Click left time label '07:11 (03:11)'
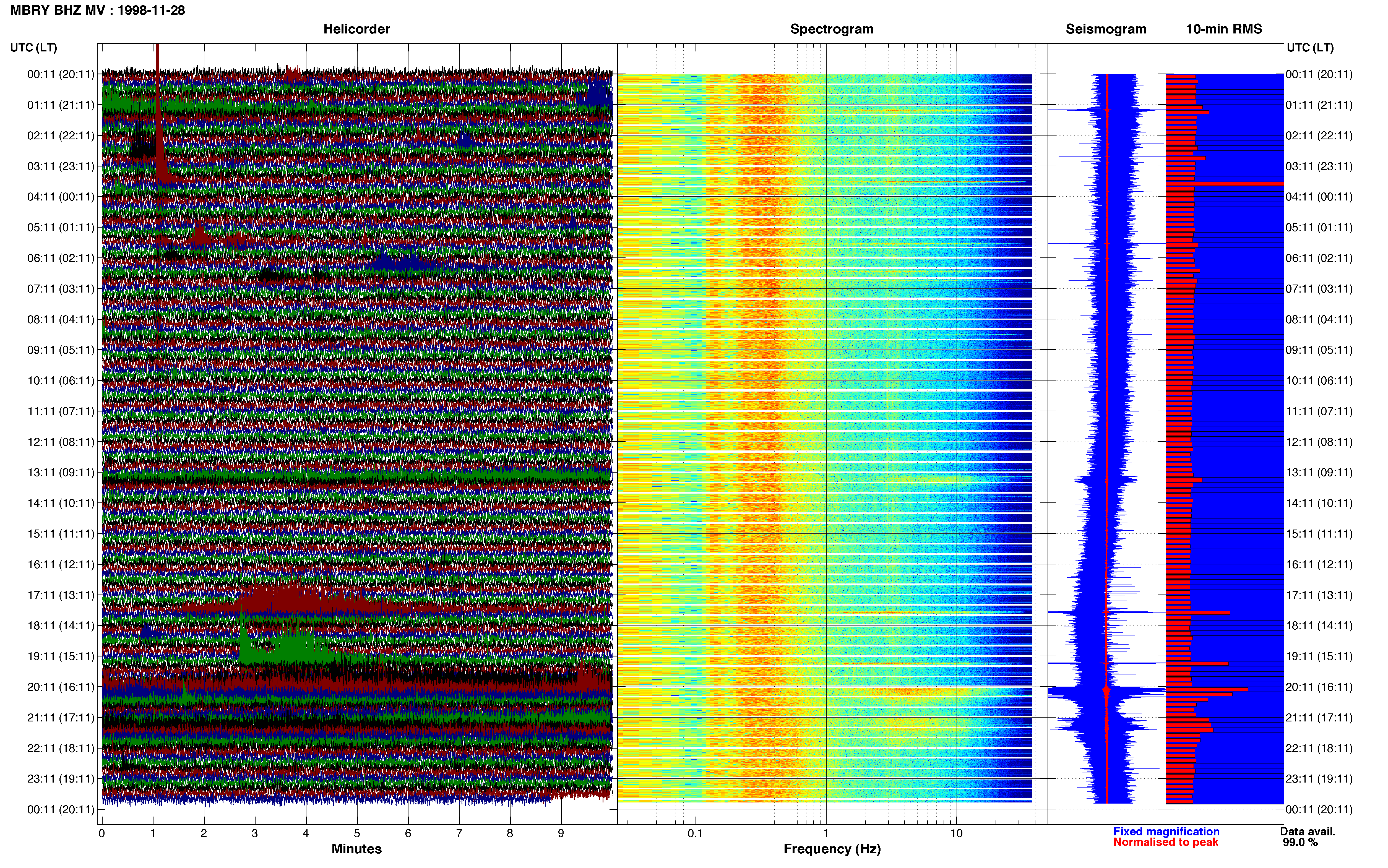The image size is (1388, 868). [x=61, y=289]
